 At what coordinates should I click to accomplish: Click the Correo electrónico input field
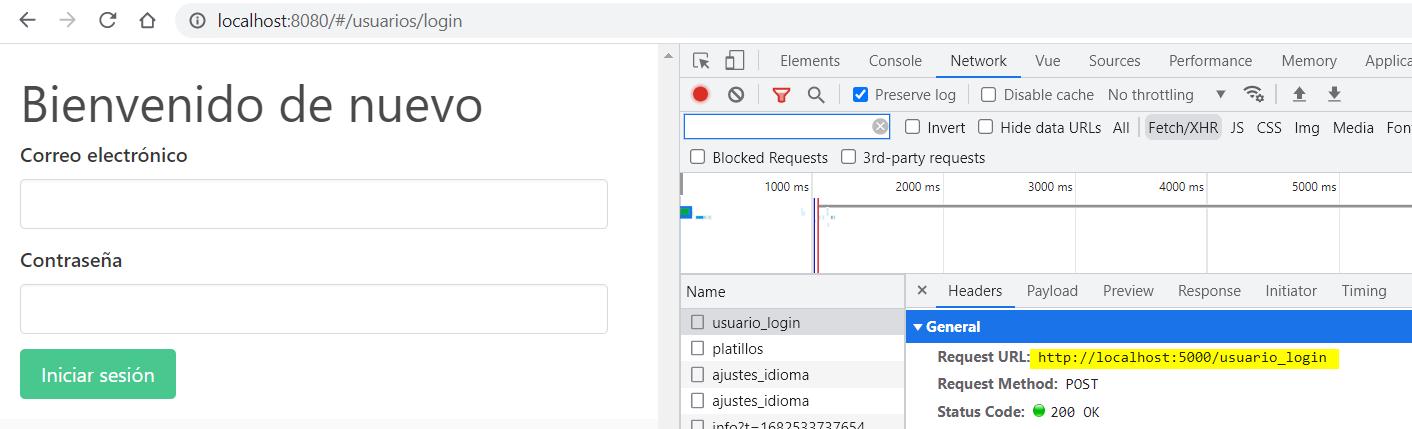314,204
